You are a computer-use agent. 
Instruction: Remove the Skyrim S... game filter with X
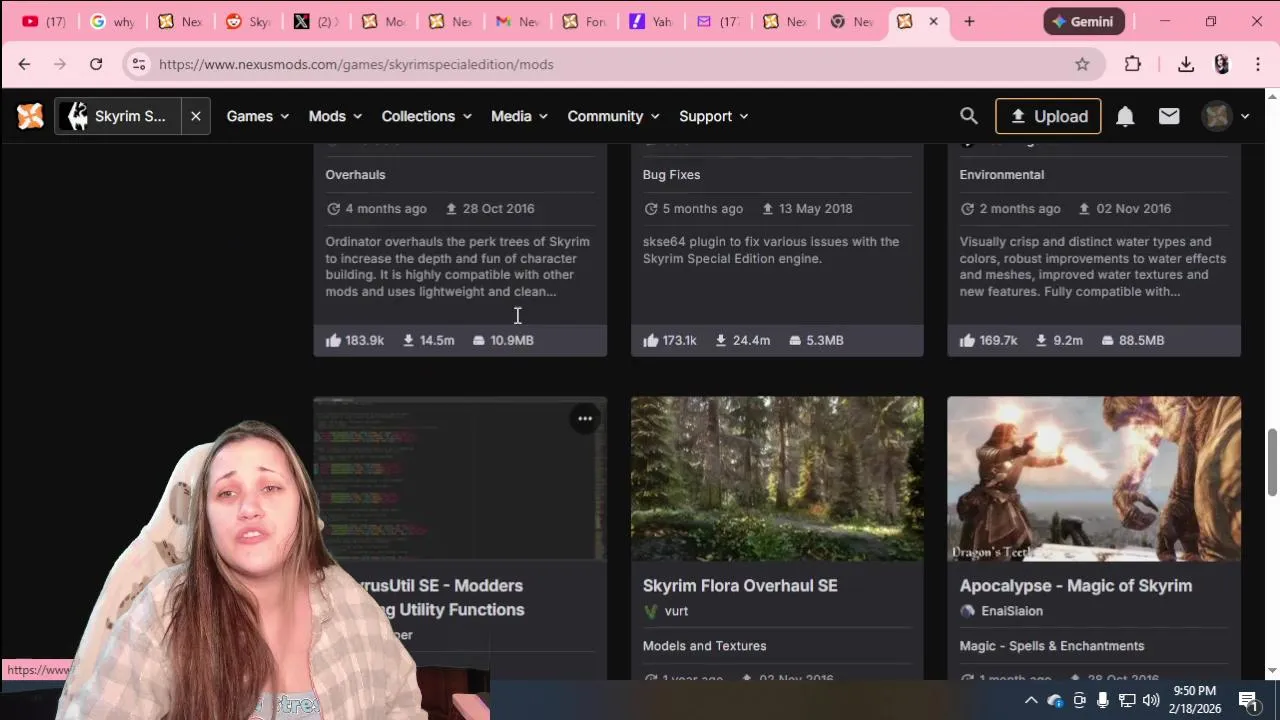tap(196, 116)
